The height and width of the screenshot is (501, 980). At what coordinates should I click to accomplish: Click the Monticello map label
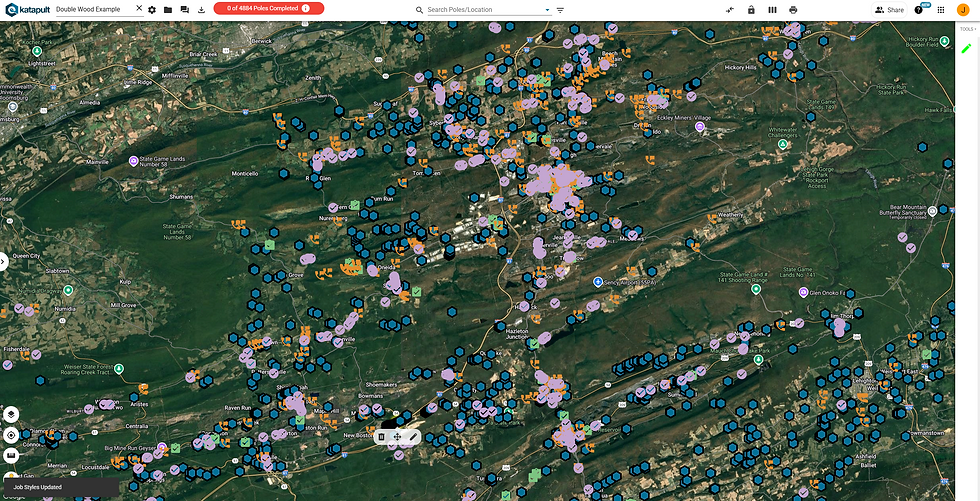[244, 173]
